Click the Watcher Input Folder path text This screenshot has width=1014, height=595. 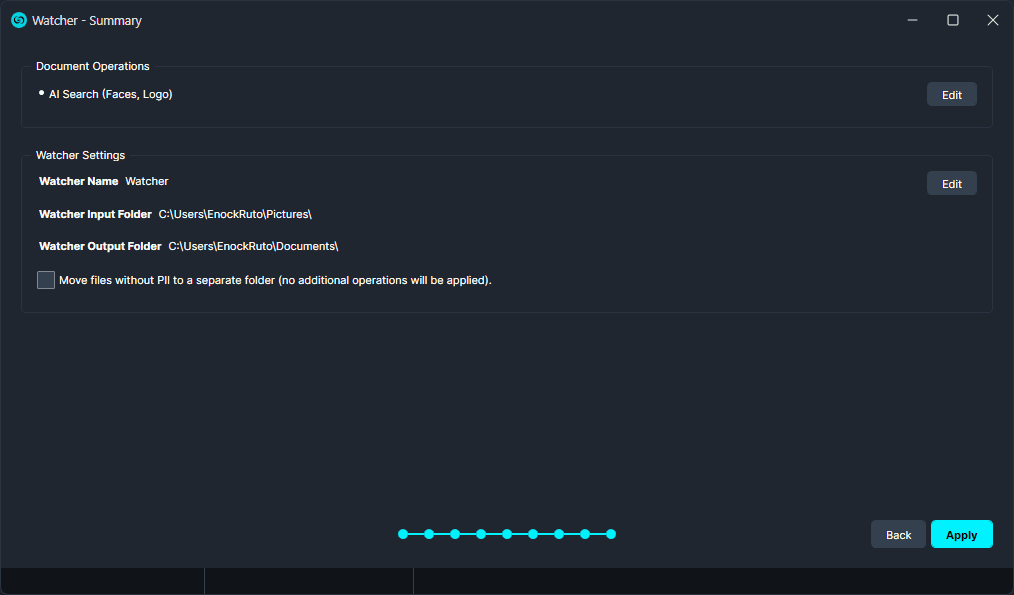[x=235, y=214]
